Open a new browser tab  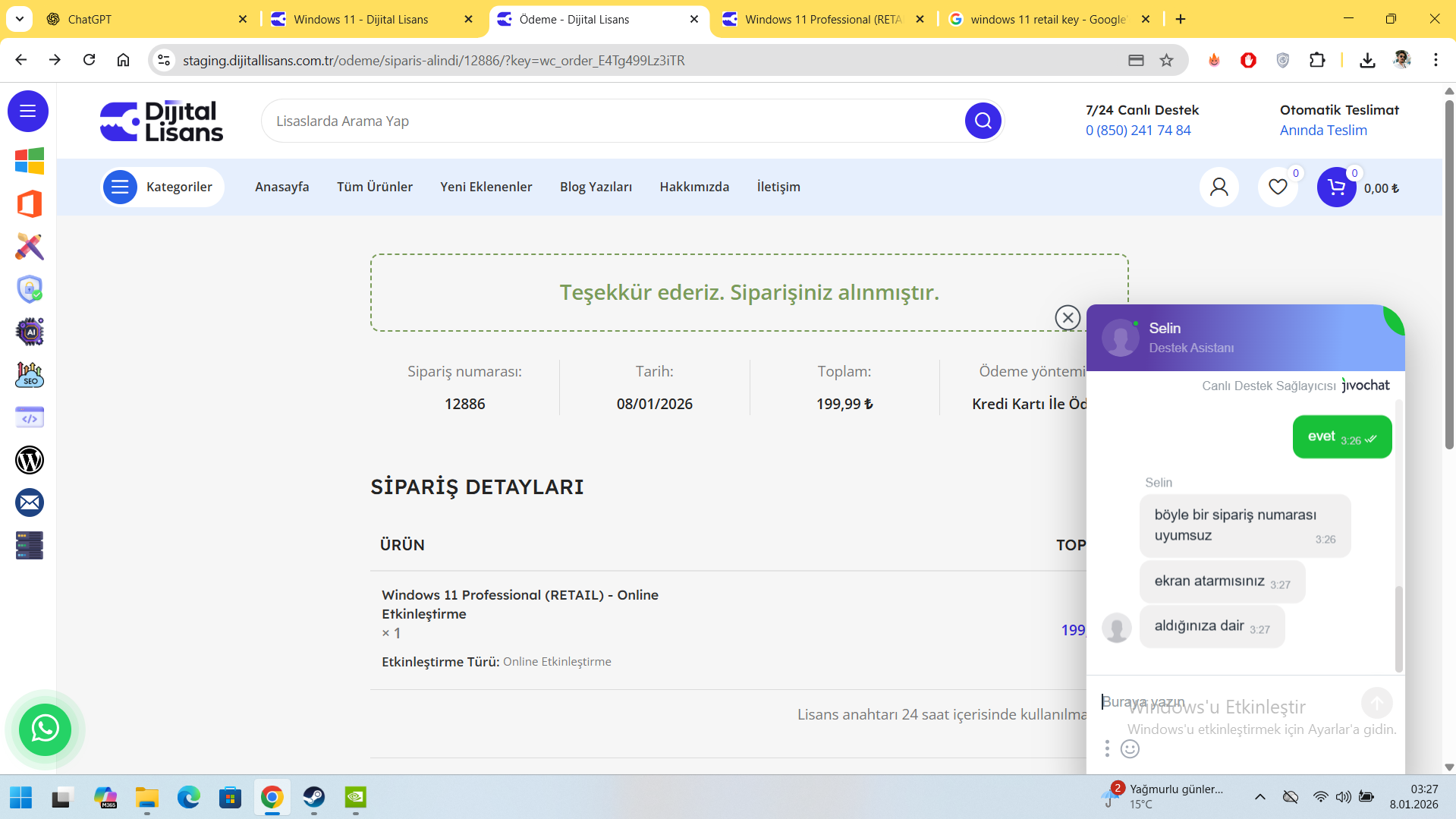(x=1181, y=19)
